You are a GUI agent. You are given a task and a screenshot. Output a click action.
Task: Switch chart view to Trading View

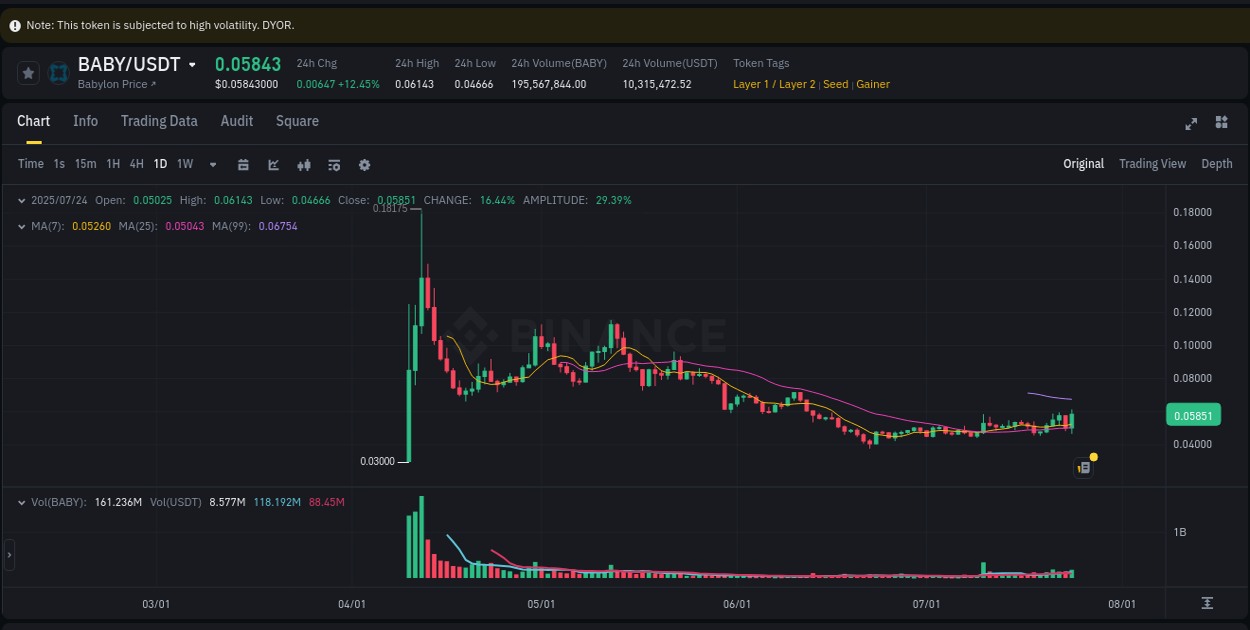click(1152, 163)
